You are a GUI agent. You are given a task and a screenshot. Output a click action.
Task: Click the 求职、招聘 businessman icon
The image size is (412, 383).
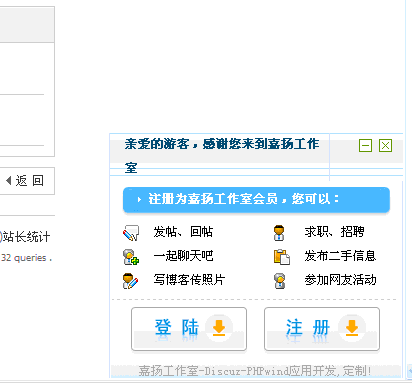(x=279, y=233)
